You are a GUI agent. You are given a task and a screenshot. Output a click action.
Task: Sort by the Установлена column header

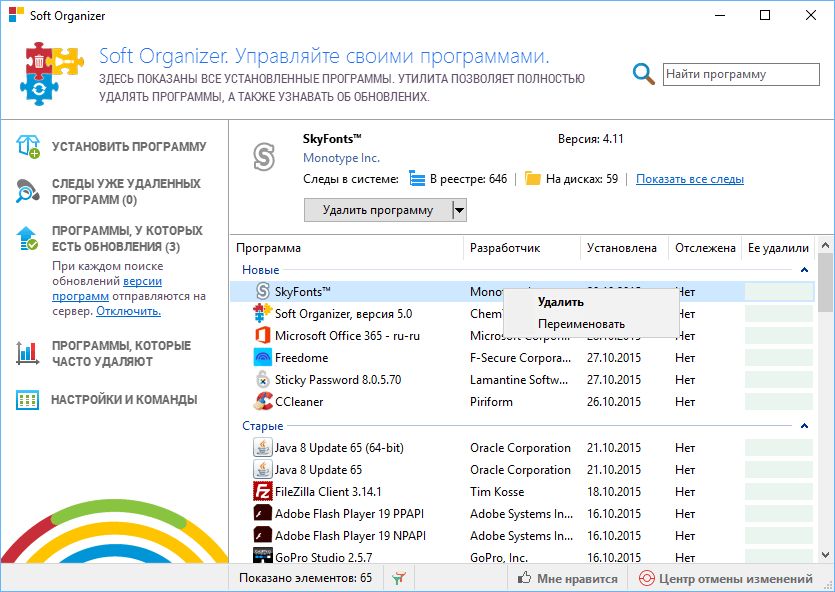[622, 248]
